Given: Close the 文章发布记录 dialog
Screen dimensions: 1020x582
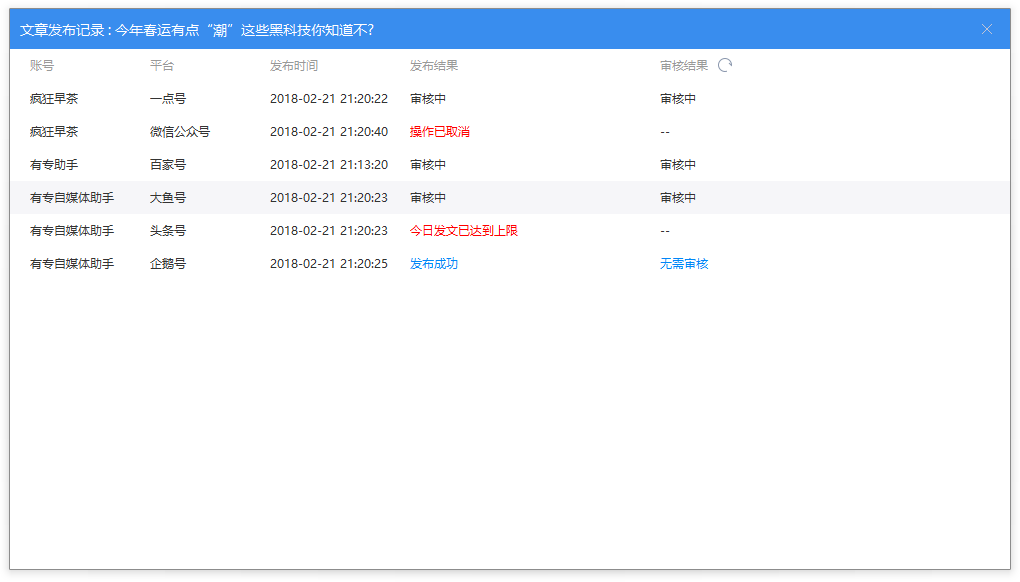Looking at the screenshot, I should tap(987, 30).
